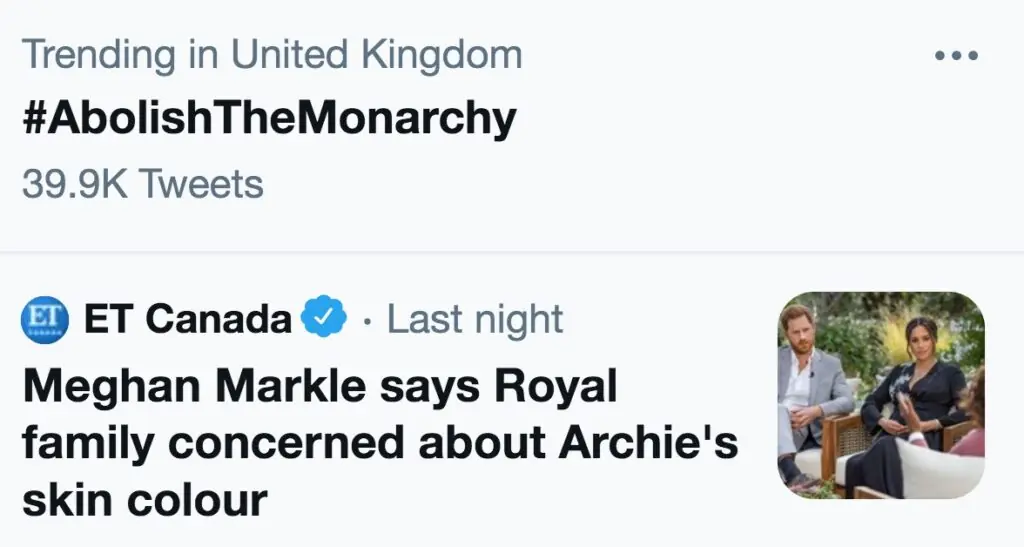The height and width of the screenshot is (547, 1024).
Task: Click "skin colour" on the headline's last line
Action: 144,498
